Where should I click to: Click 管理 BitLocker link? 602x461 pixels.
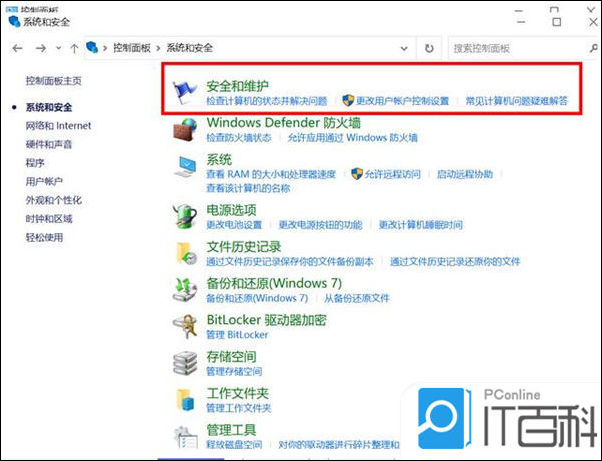click(x=237, y=335)
